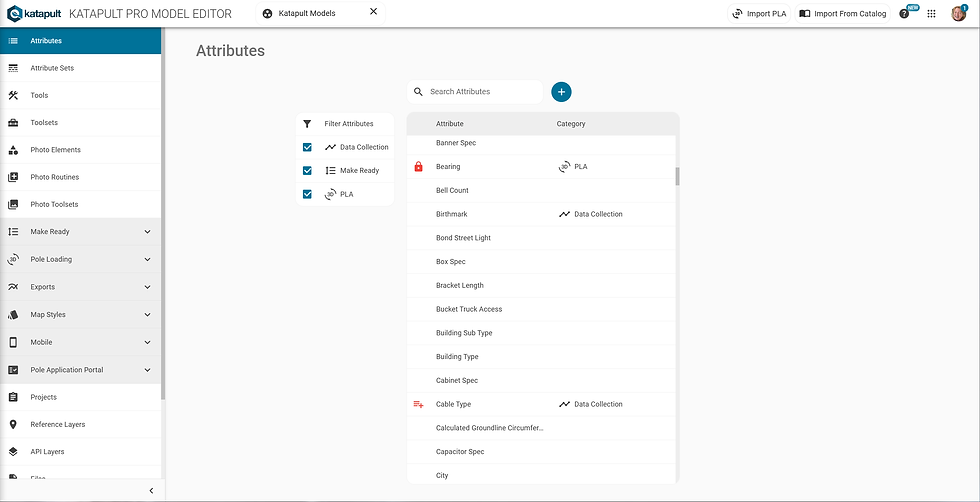This screenshot has width=980, height=502.
Task: Collapse the sidebar with left arrow
Action: 151,491
